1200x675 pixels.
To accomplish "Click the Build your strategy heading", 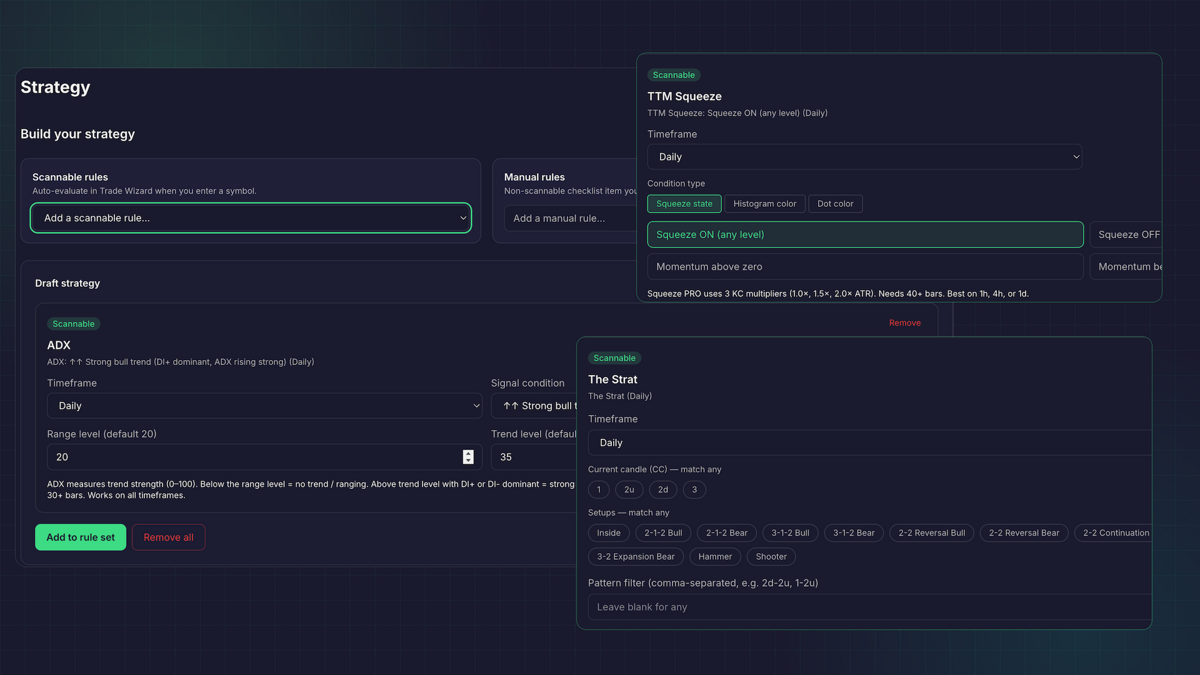I will pos(78,134).
